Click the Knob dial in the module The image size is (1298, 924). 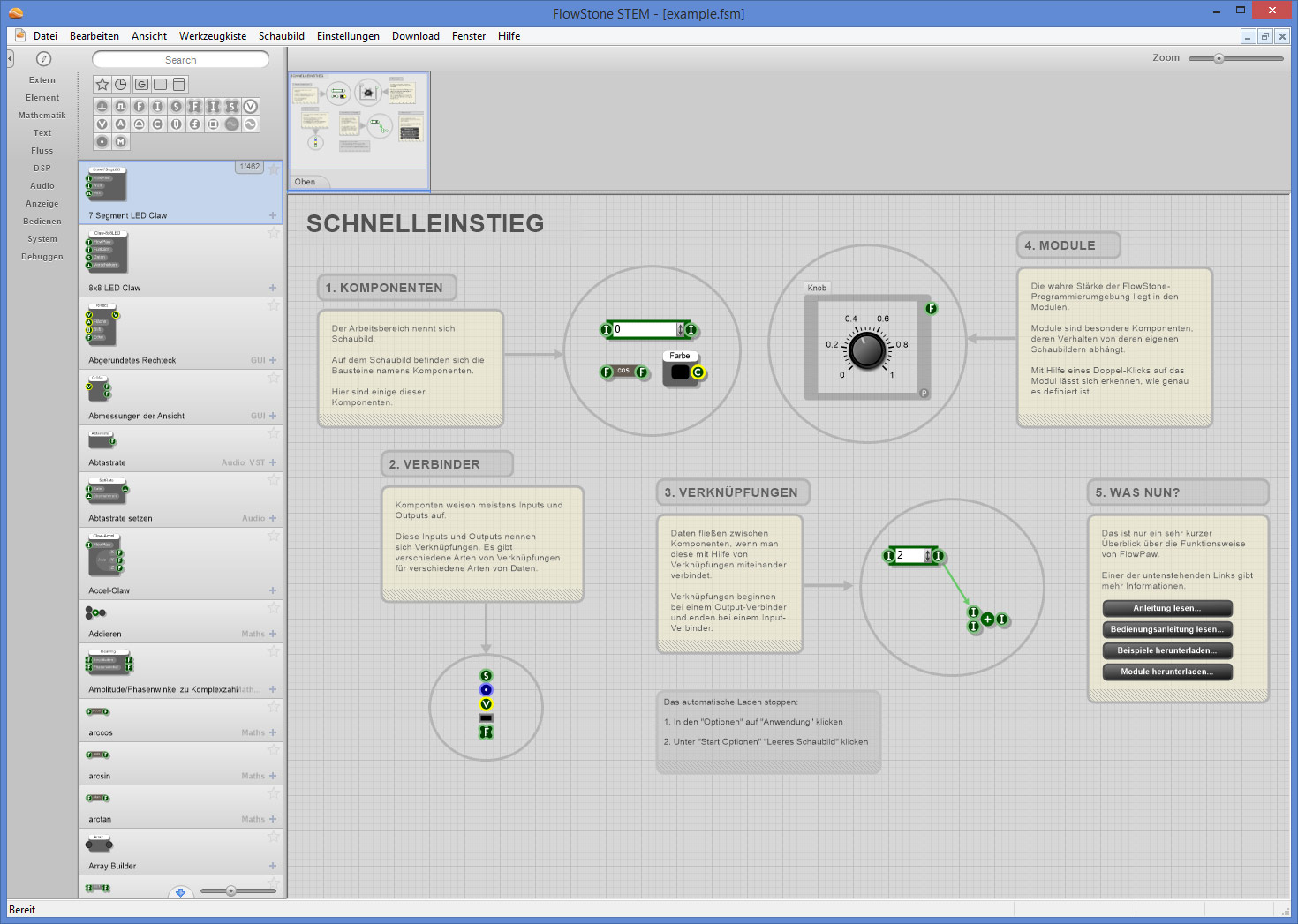click(866, 350)
